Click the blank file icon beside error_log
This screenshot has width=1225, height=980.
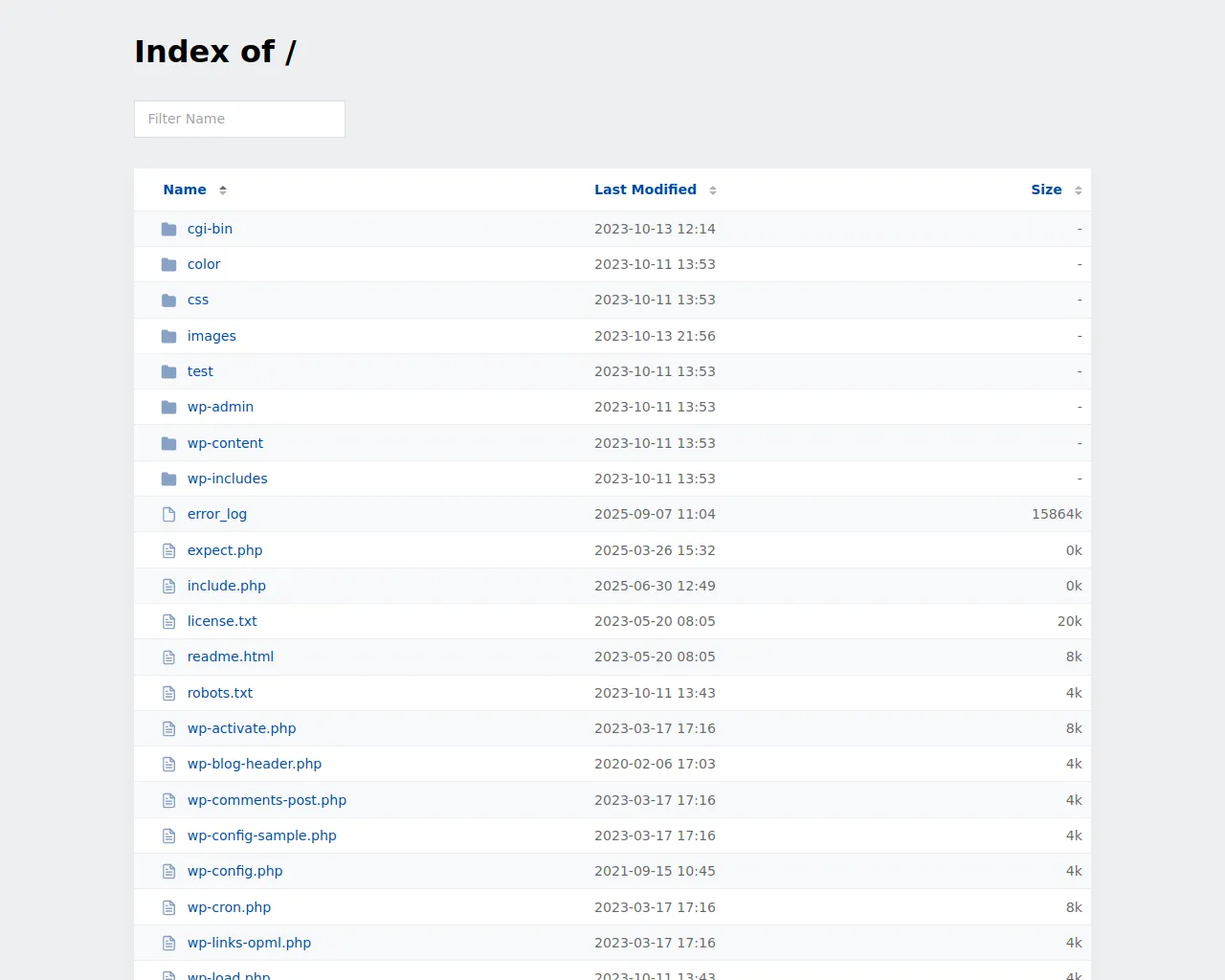click(169, 515)
